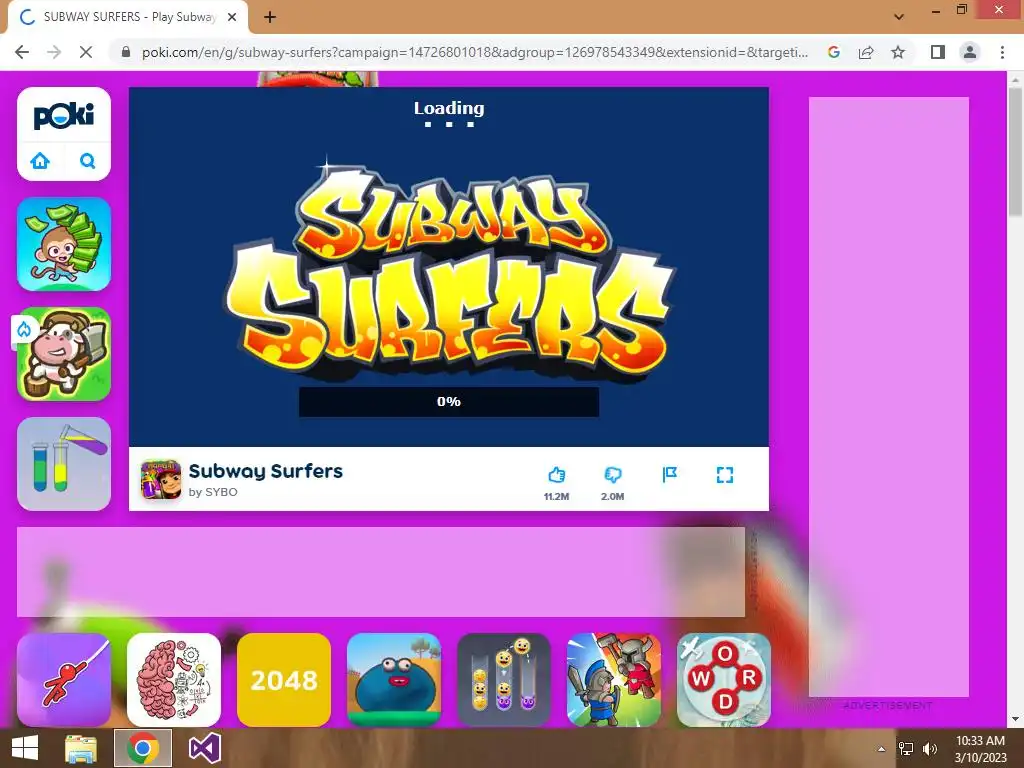The image size is (1024, 768).
Task: Click the site security lock icon
Action: pos(126,52)
